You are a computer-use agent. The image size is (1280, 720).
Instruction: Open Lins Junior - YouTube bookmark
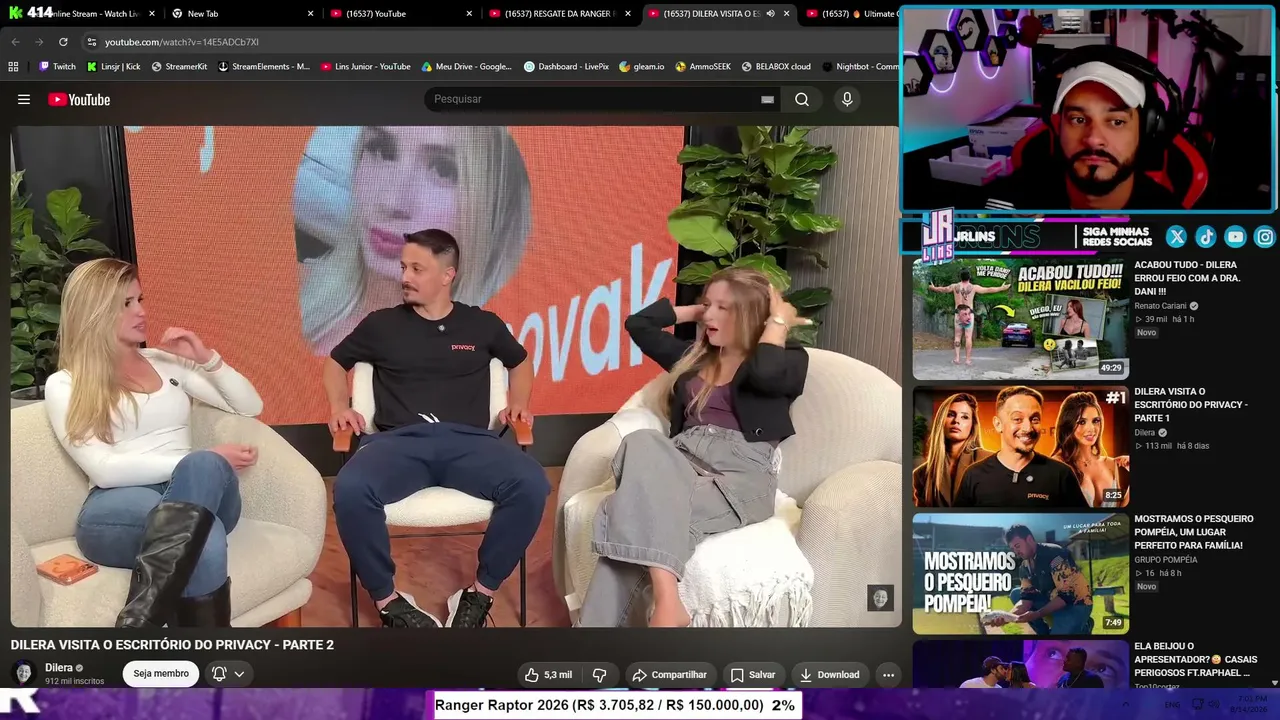[x=366, y=67]
